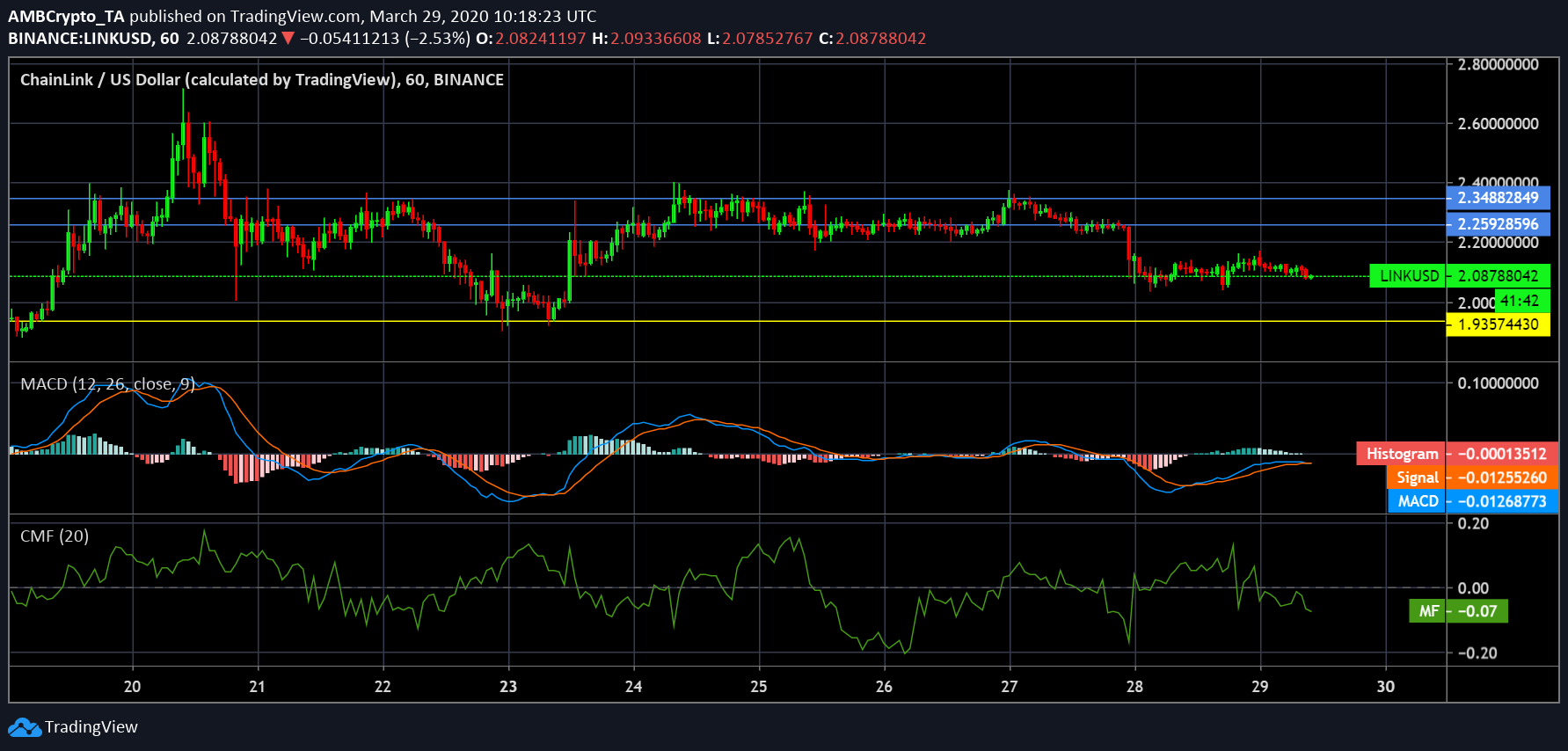
Task: Click the blue 2.34882849 price label
Action: coord(1499,198)
